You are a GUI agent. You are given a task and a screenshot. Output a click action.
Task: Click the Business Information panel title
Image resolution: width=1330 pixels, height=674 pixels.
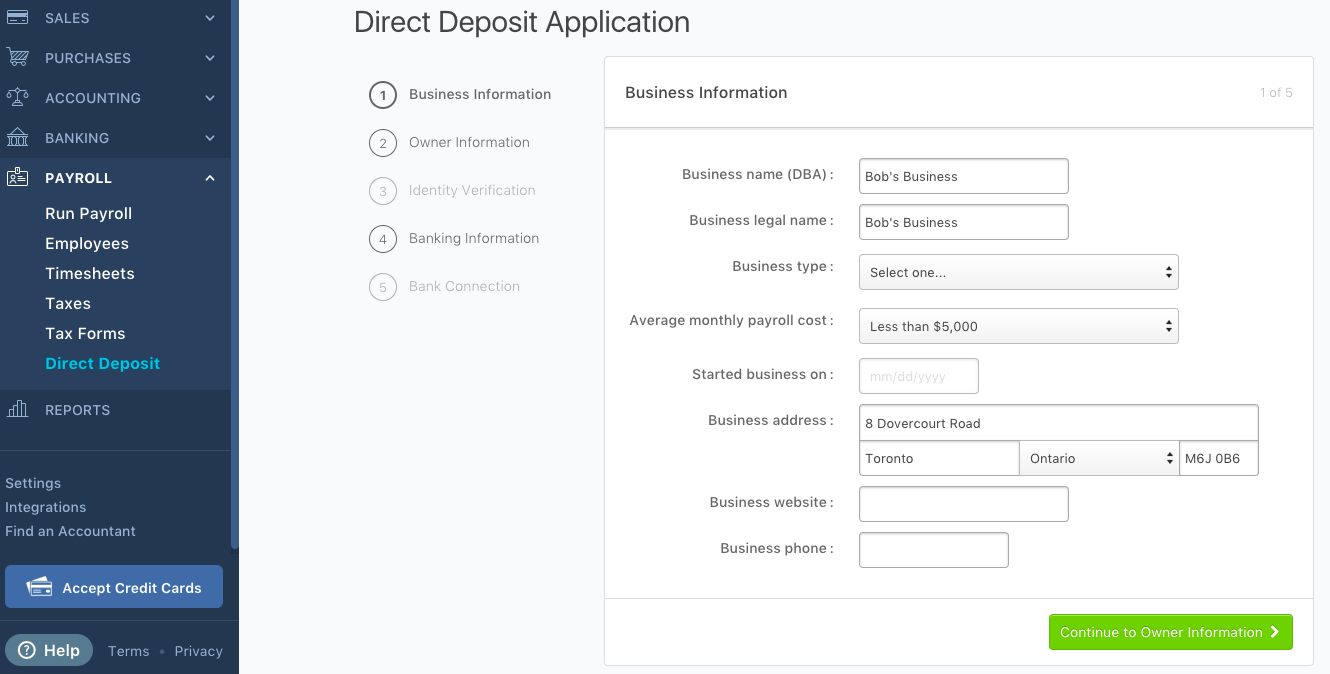(x=706, y=92)
